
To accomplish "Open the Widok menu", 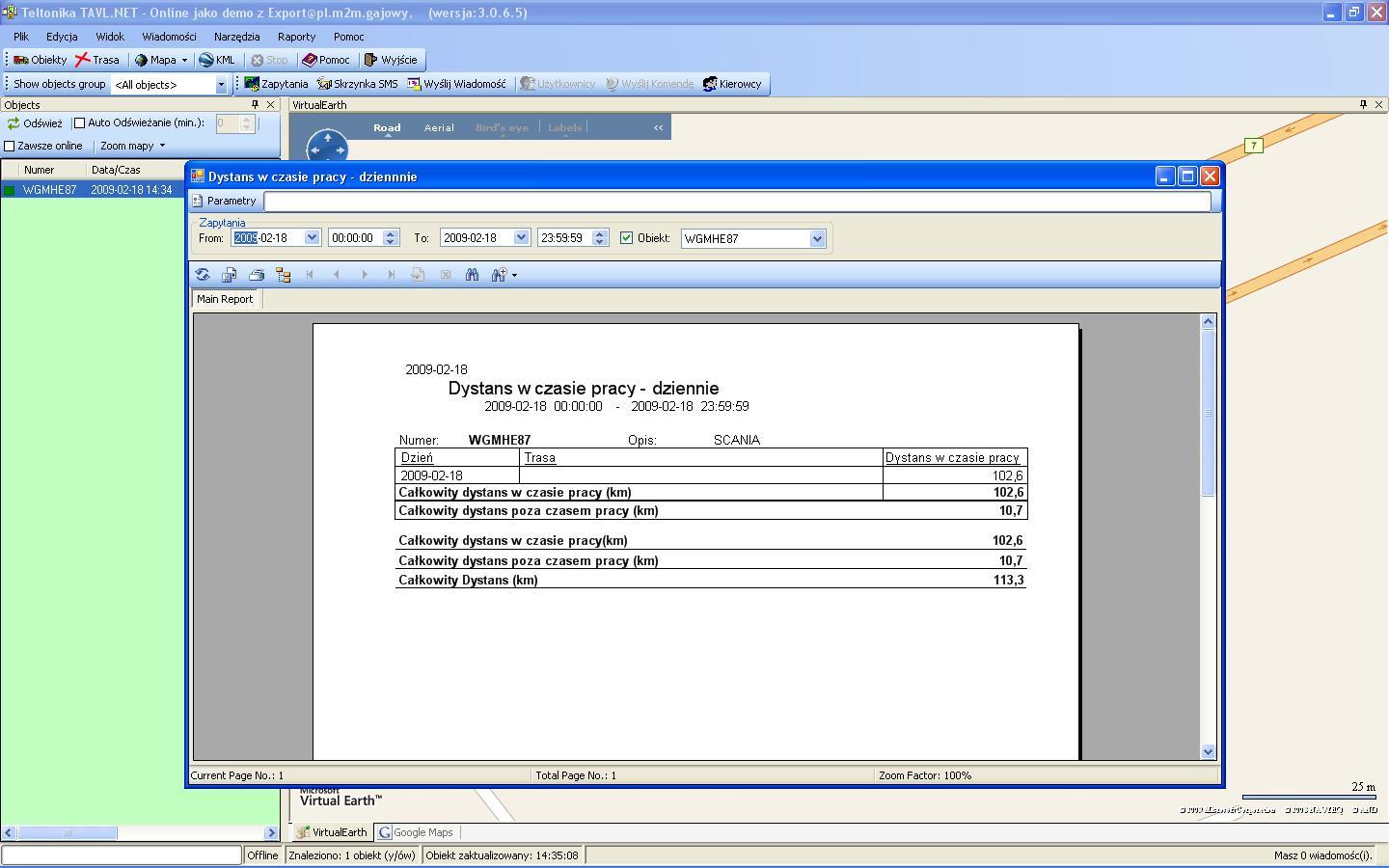I will tap(110, 37).
